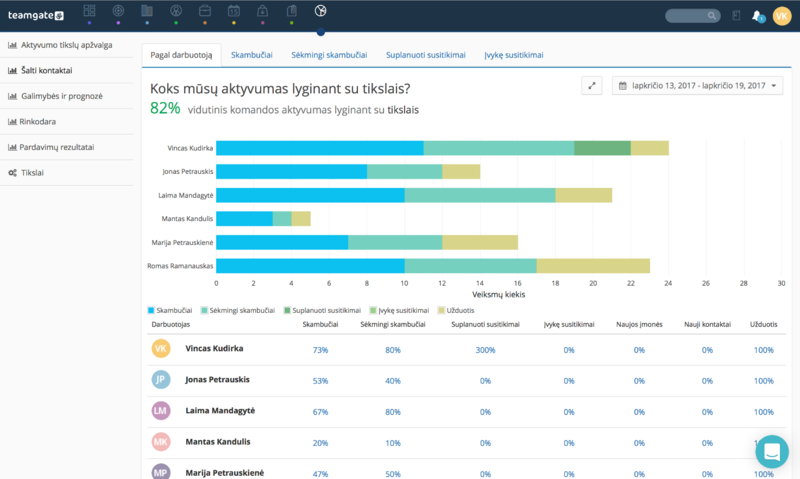The image size is (800, 479).
Task: Open the deals briefcase icon in top navigation
Action: pos(205,11)
